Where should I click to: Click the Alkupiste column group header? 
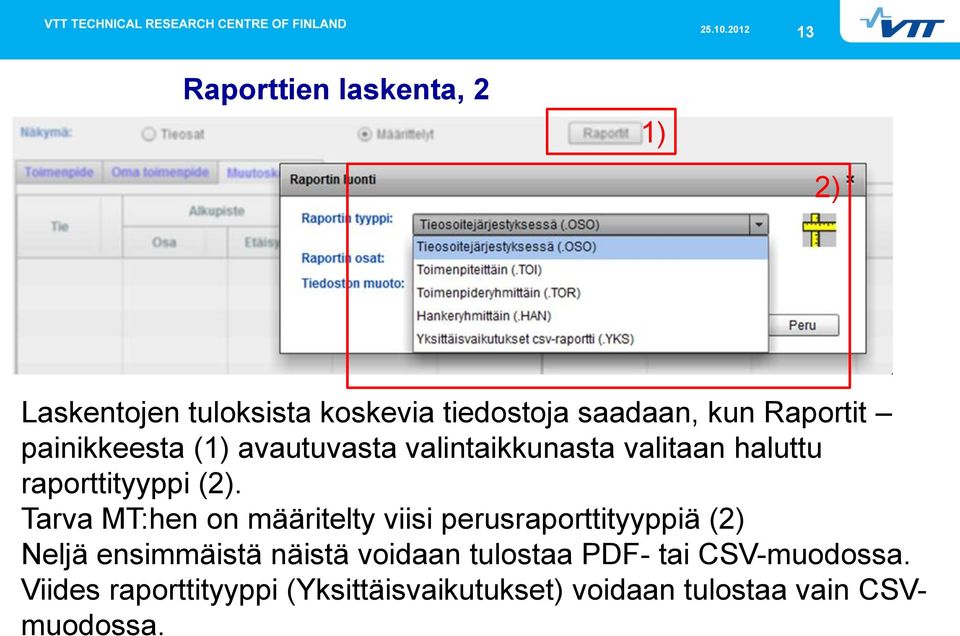[x=217, y=211]
